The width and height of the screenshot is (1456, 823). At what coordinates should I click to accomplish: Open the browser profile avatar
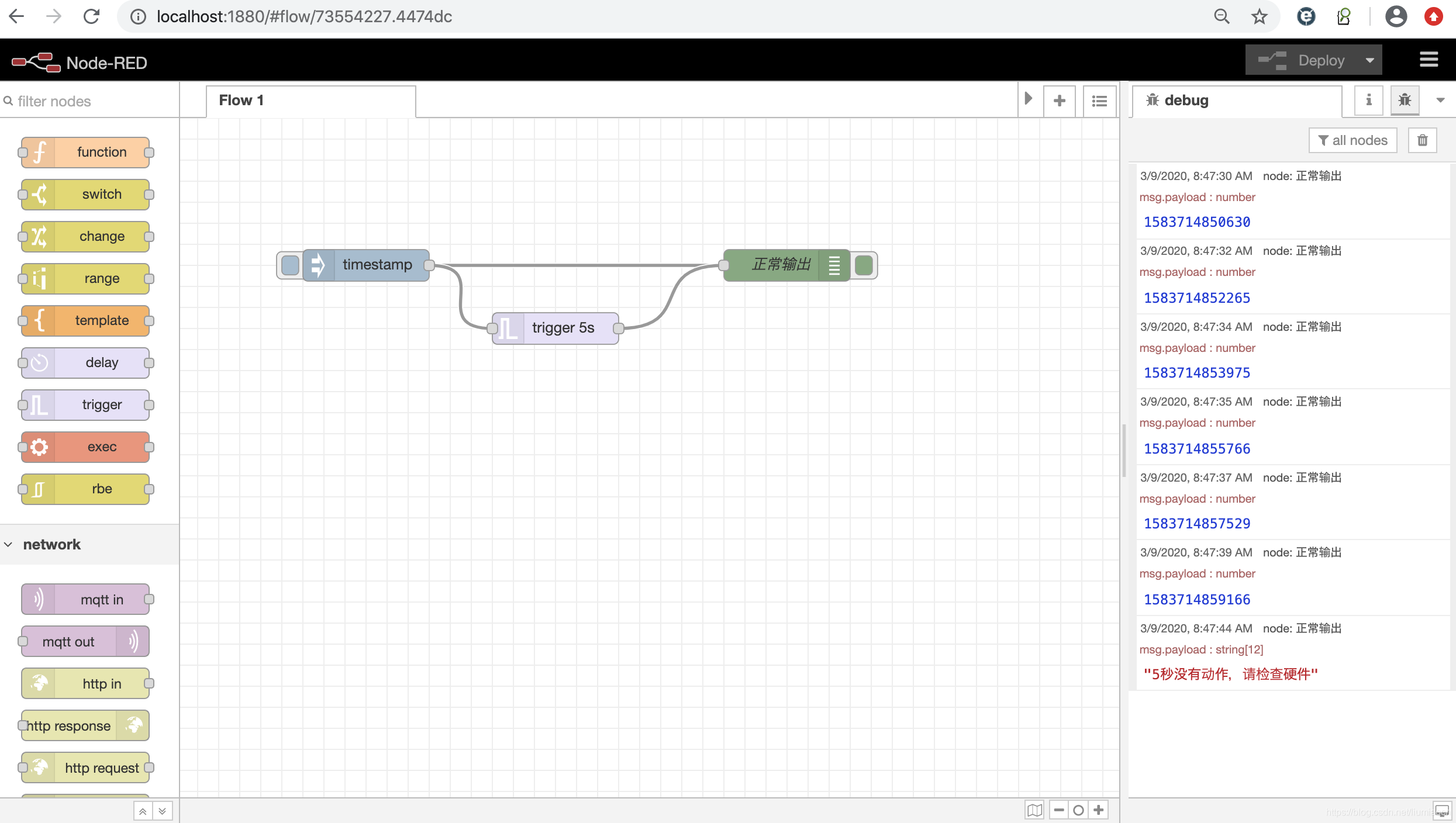[x=1396, y=16]
